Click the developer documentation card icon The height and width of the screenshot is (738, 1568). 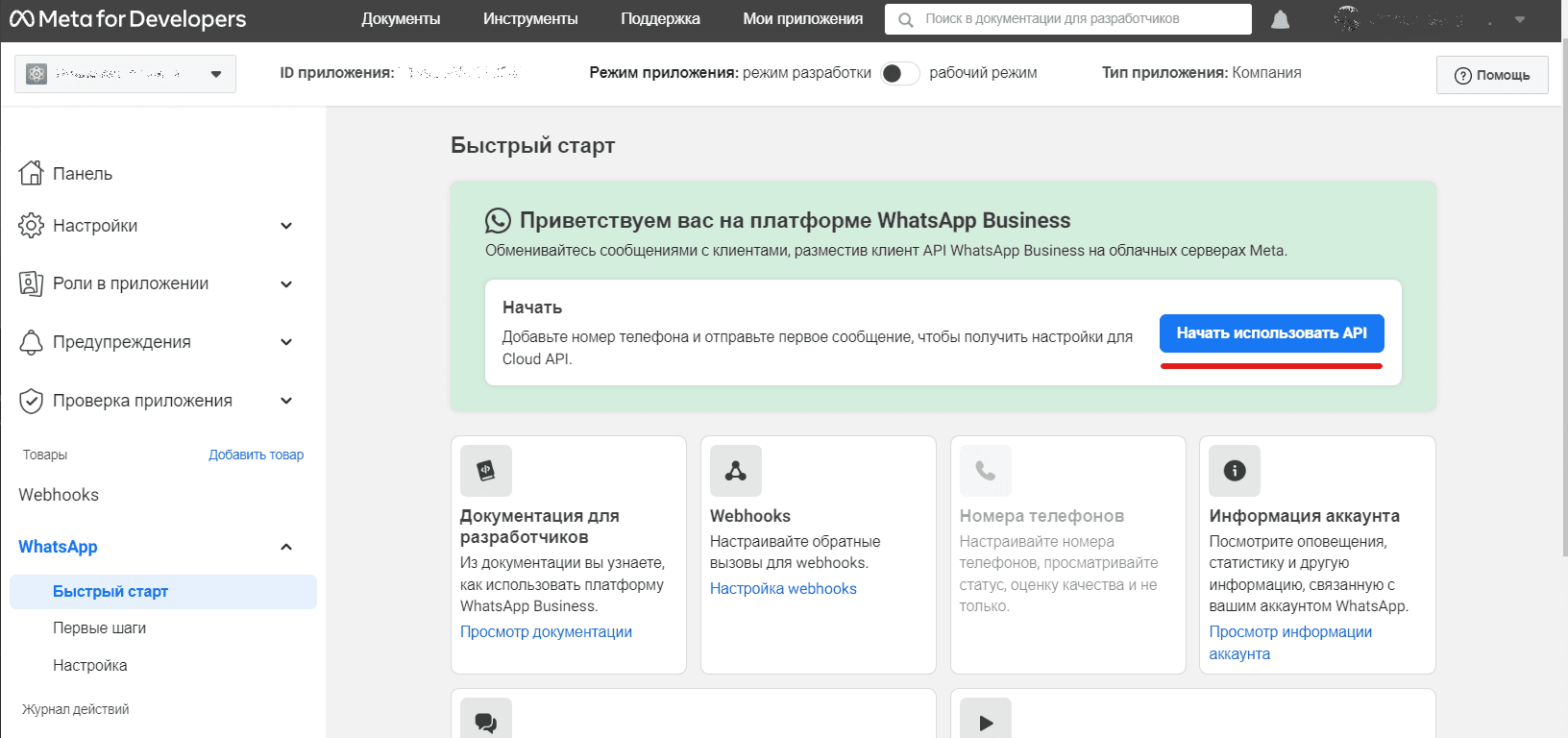click(486, 471)
